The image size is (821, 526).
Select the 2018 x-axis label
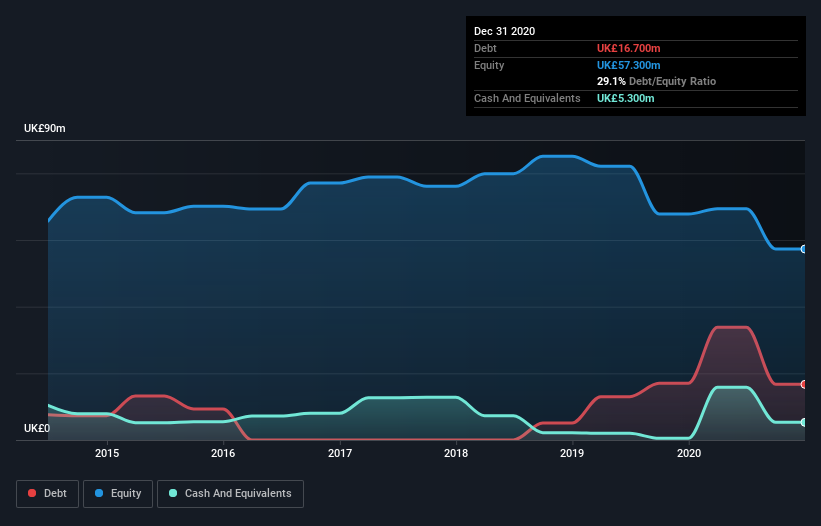[456, 453]
